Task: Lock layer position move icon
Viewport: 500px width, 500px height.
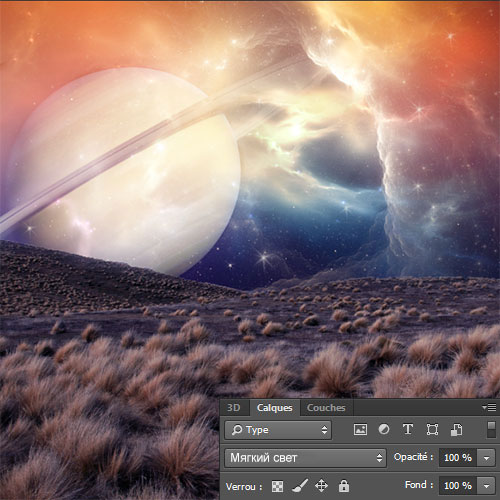Action: tap(321, 486)
